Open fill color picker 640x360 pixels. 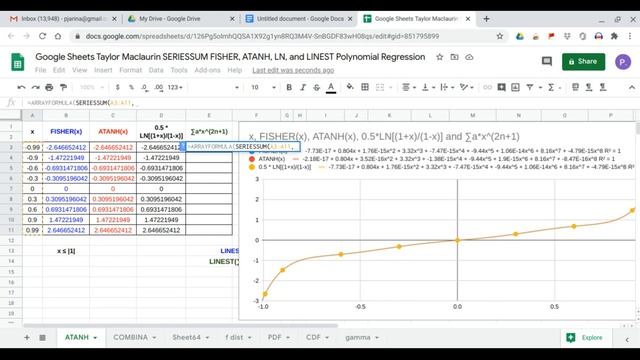350,87
